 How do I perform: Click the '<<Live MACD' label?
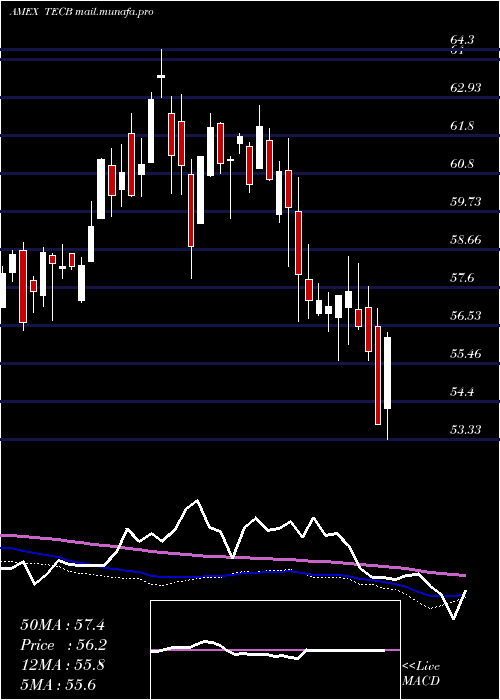click(421, 674)
